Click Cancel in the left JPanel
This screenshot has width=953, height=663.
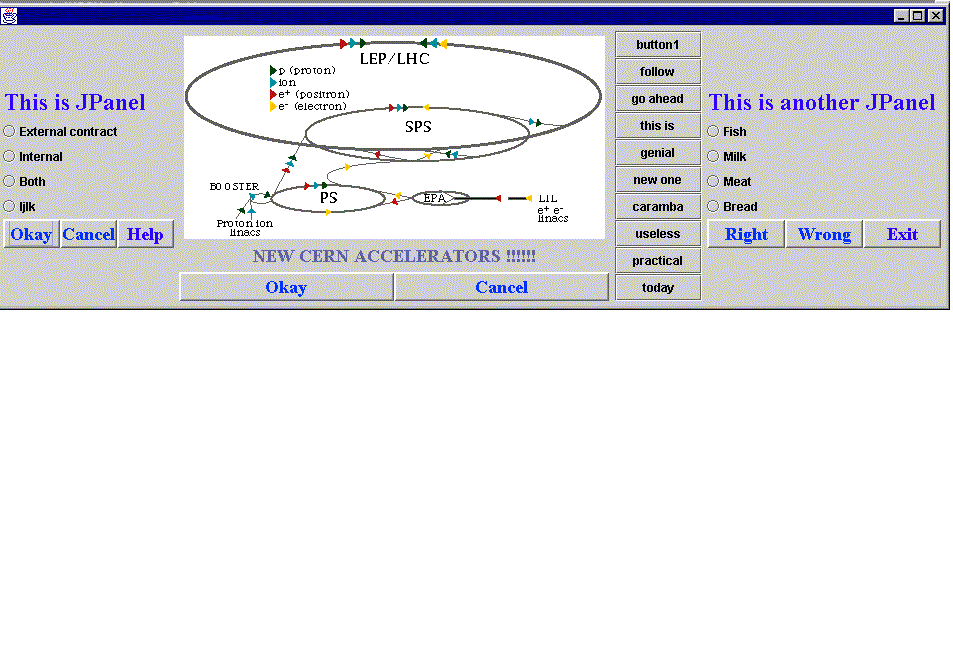click(89, 234)
